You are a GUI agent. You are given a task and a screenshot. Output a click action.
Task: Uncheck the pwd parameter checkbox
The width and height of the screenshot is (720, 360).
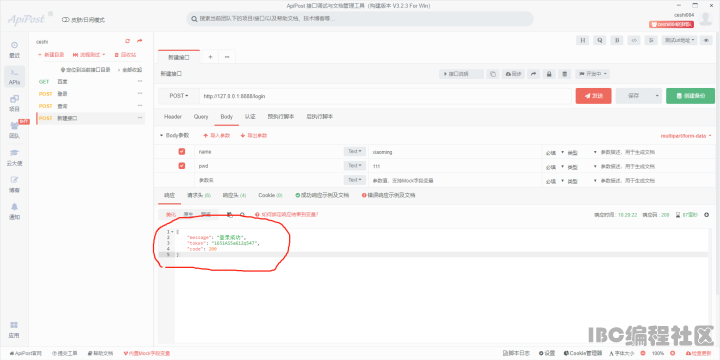click(x=182, y=166)
